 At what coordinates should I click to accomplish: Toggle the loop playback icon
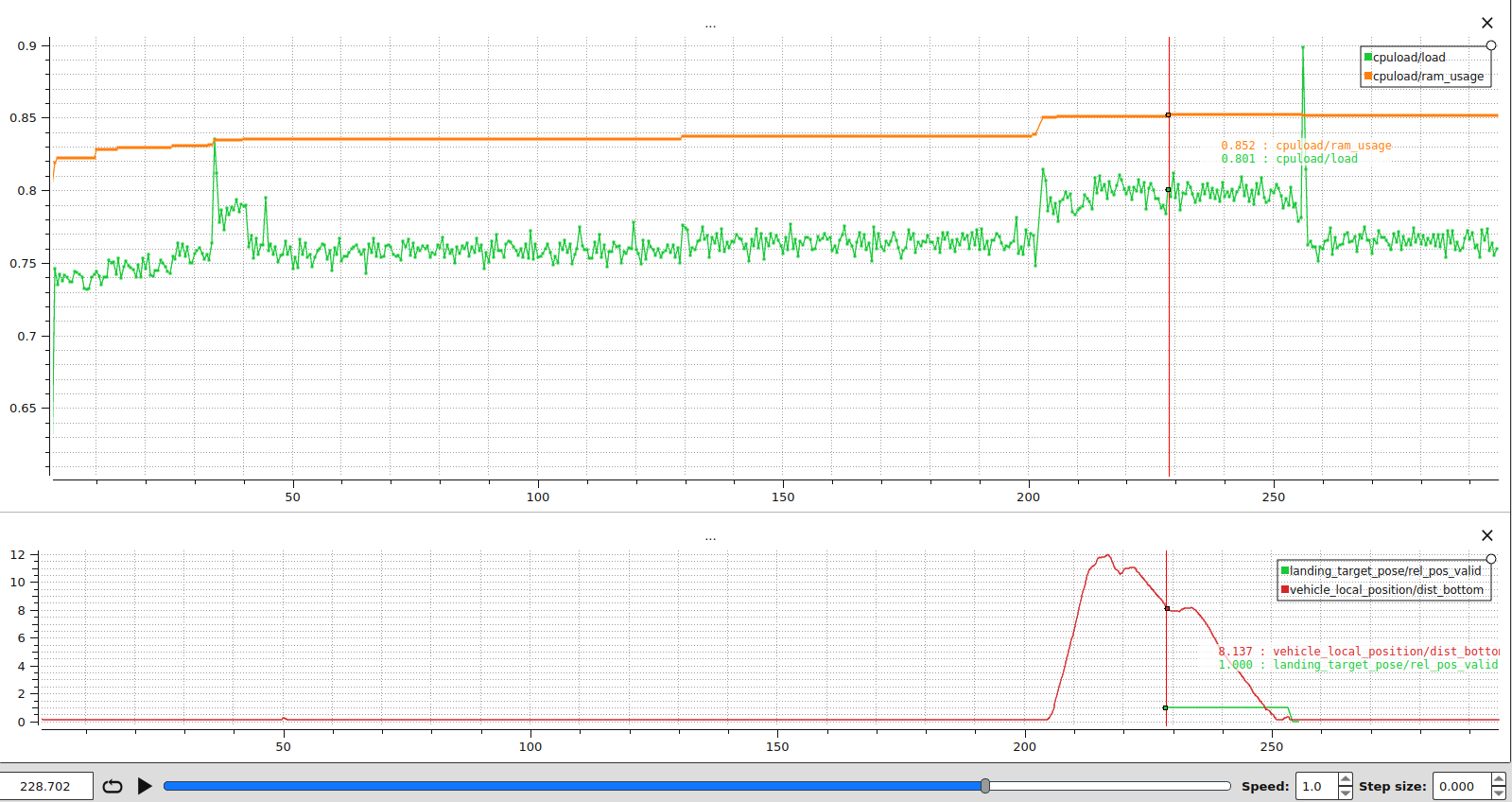pyautogui.click(x=113, y=786)
